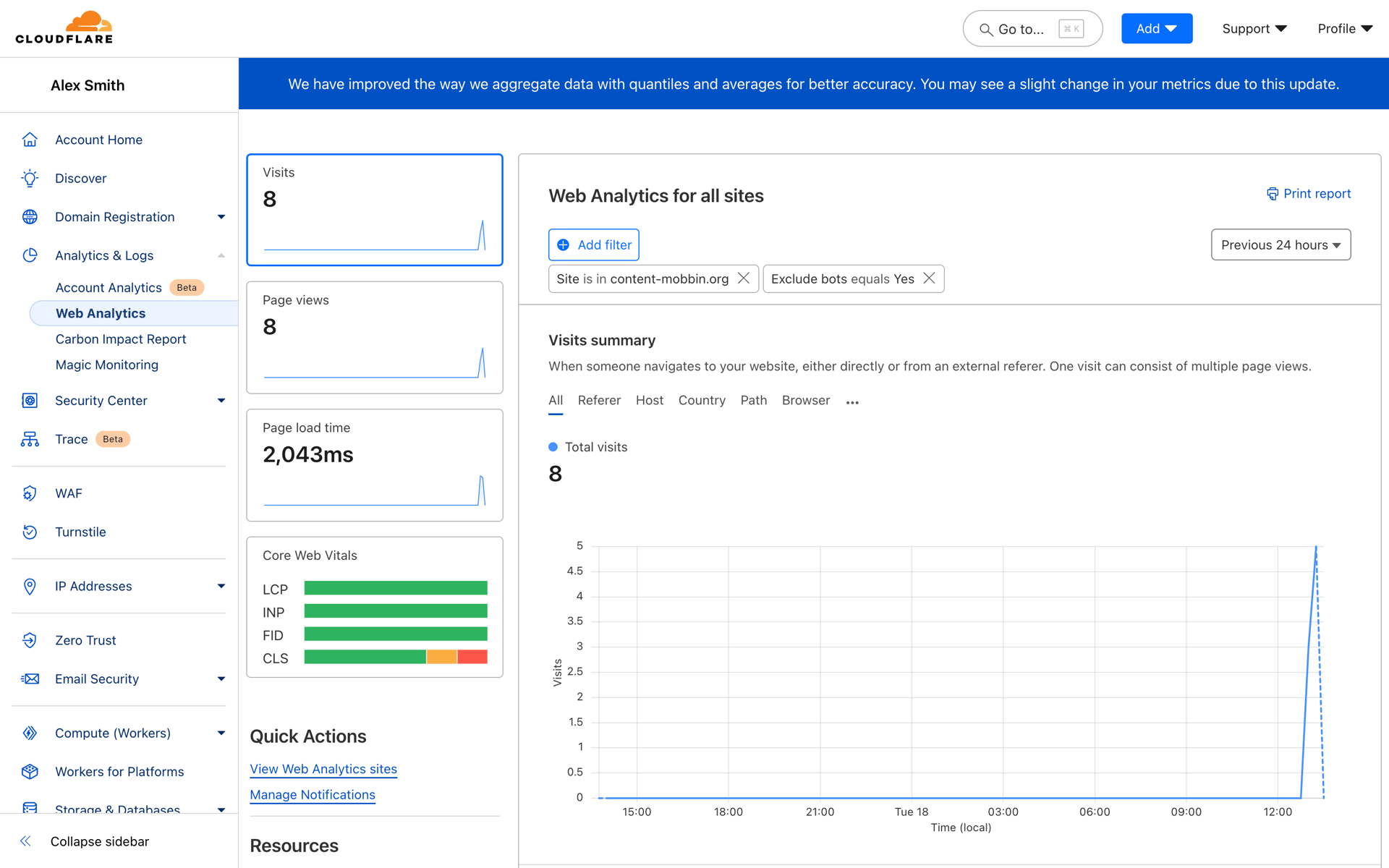
Task: Click the Collapse sidebar double-chevron icon
Action: (x=25, y=841)
